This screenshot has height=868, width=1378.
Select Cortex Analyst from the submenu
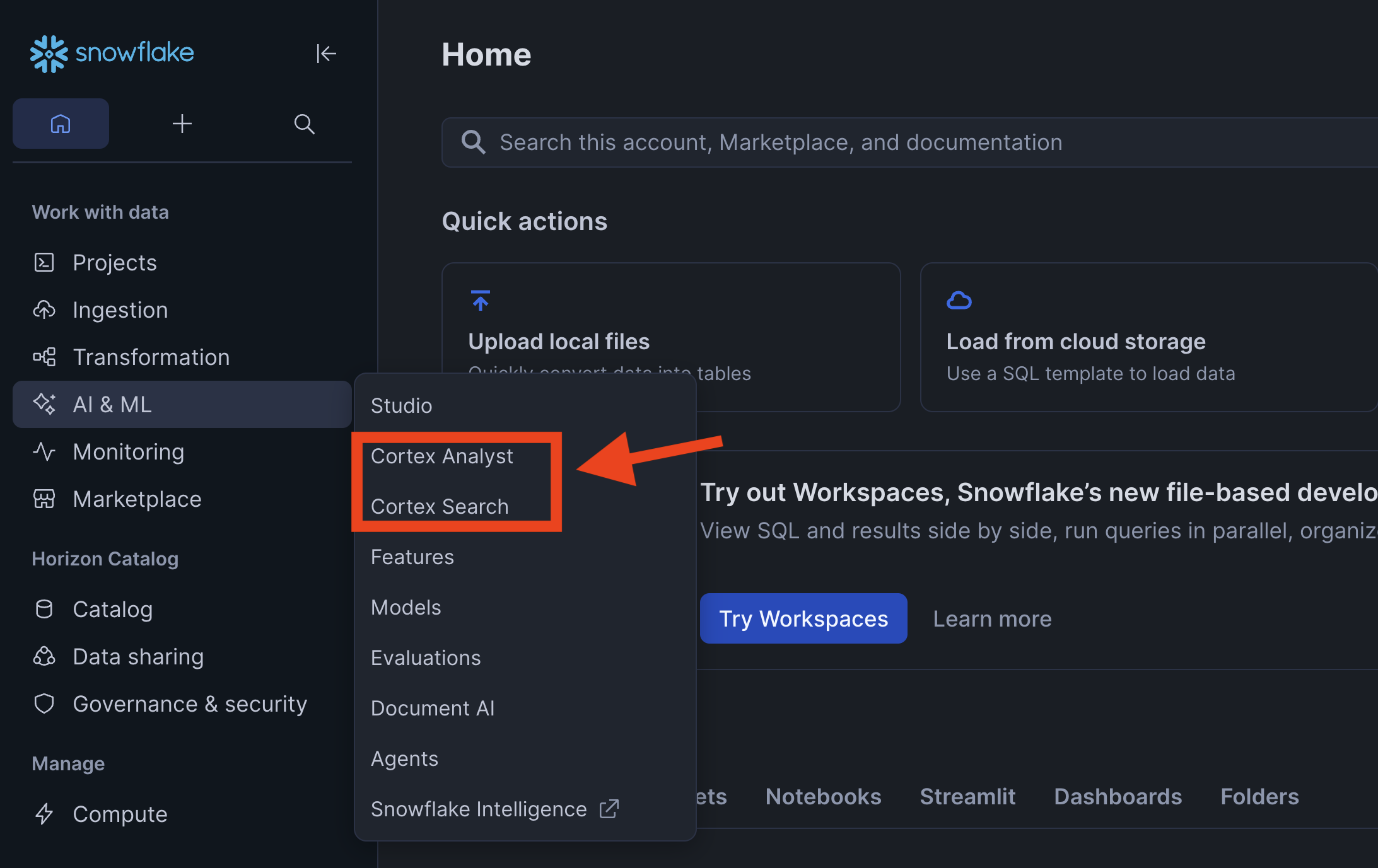click(x=441, y=456)
